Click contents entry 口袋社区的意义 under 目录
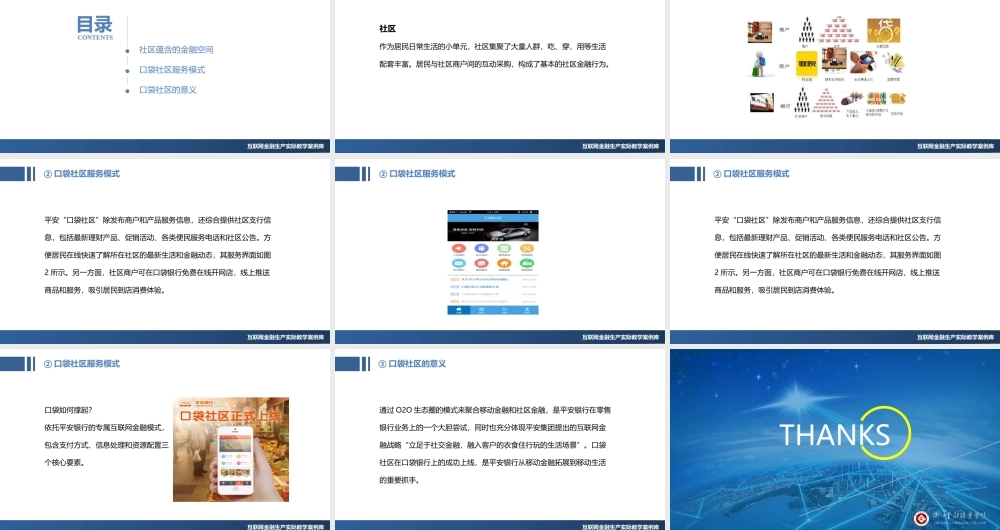The image size is (1000, 530). tap(168, 90)
